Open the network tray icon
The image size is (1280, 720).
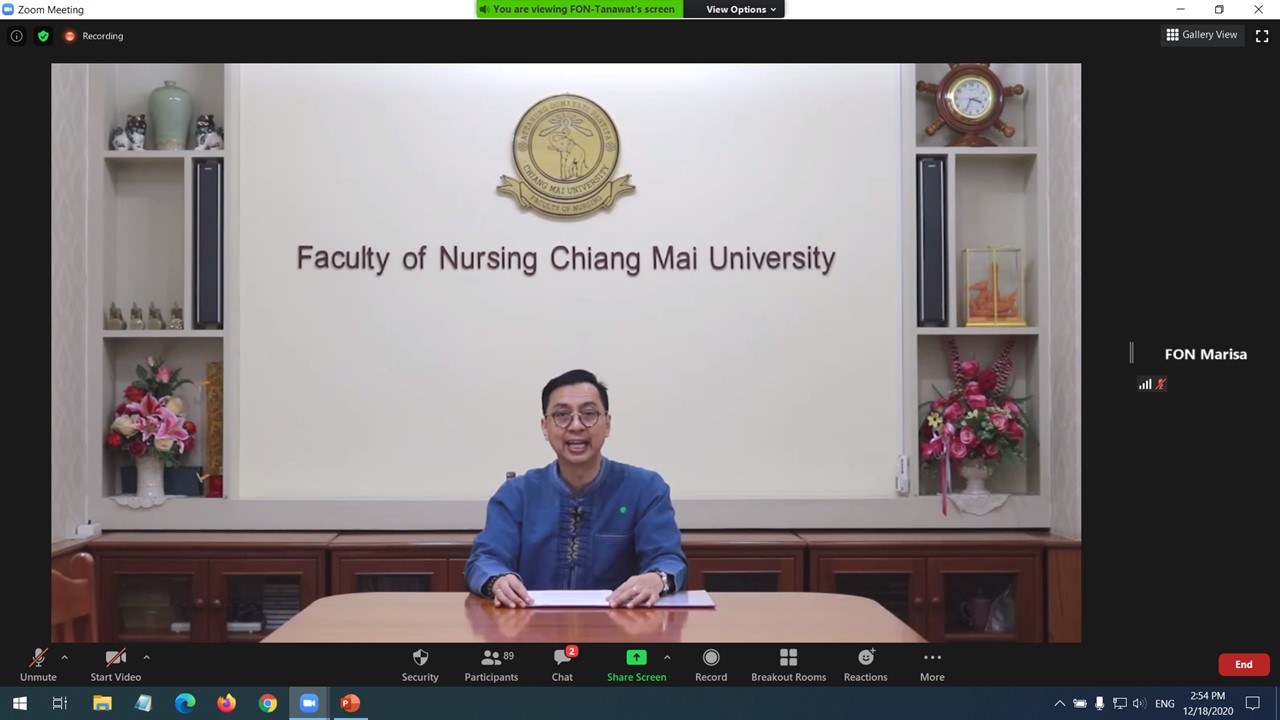click(1120, 703)
